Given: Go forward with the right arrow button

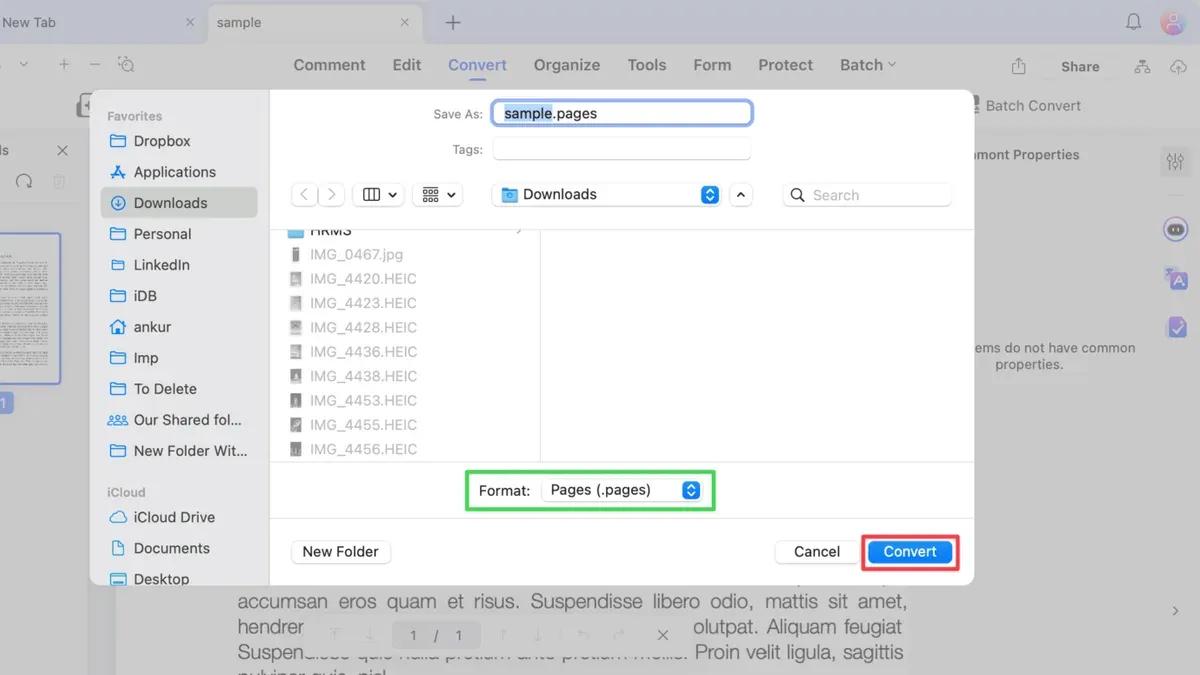Looking at the screenshot, I should pos(331,195).
